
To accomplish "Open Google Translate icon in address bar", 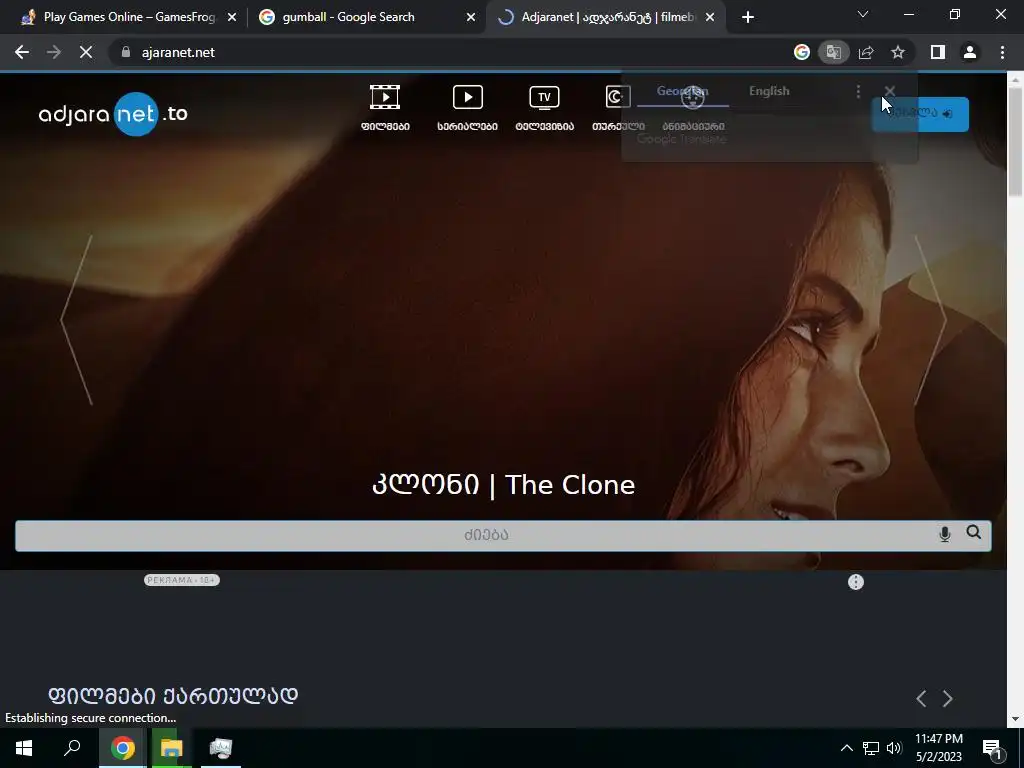I will pos(833,52).
